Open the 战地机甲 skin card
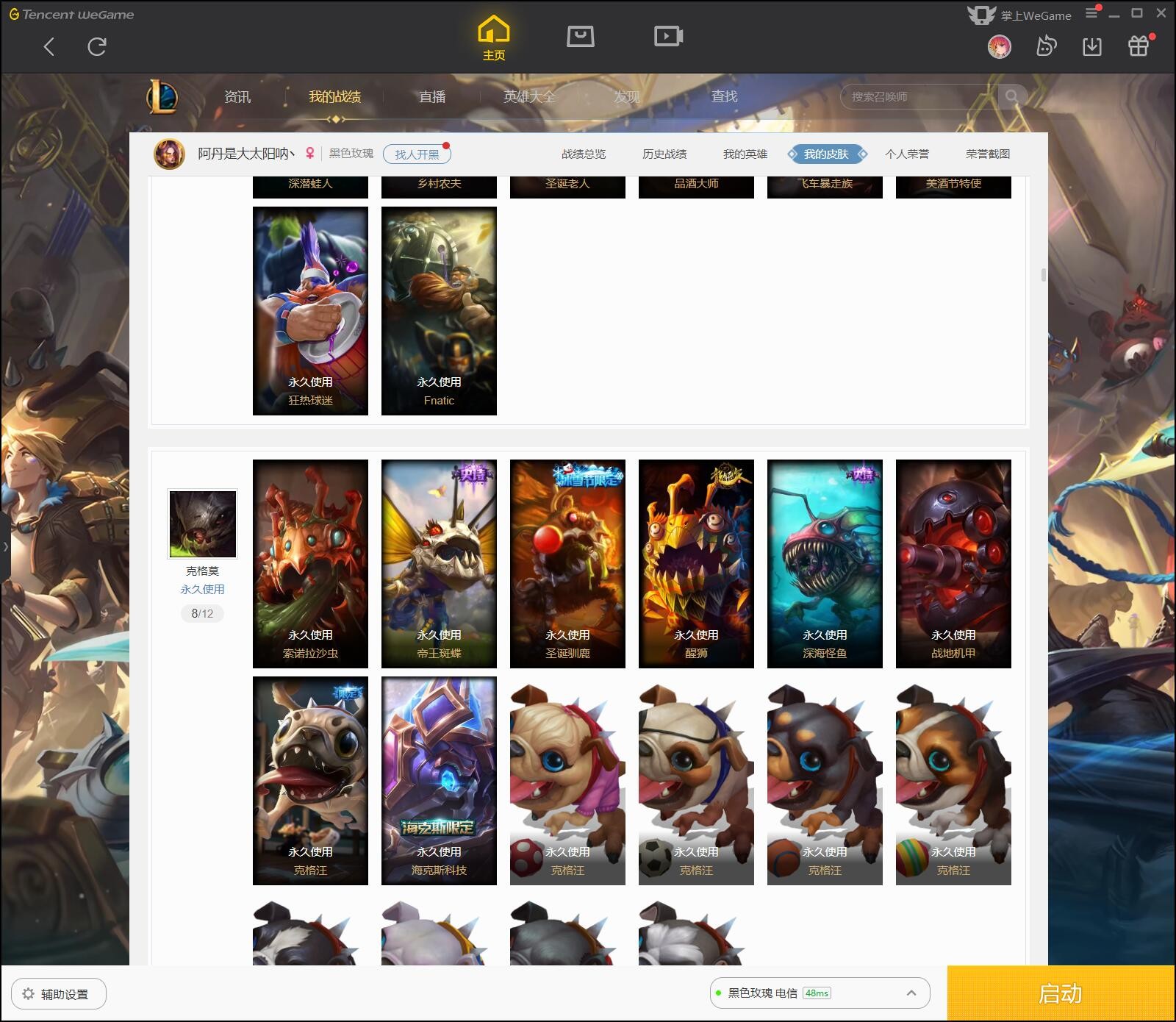The height and width of the screenshot is (1022, 1176). (x=953, y=564)
